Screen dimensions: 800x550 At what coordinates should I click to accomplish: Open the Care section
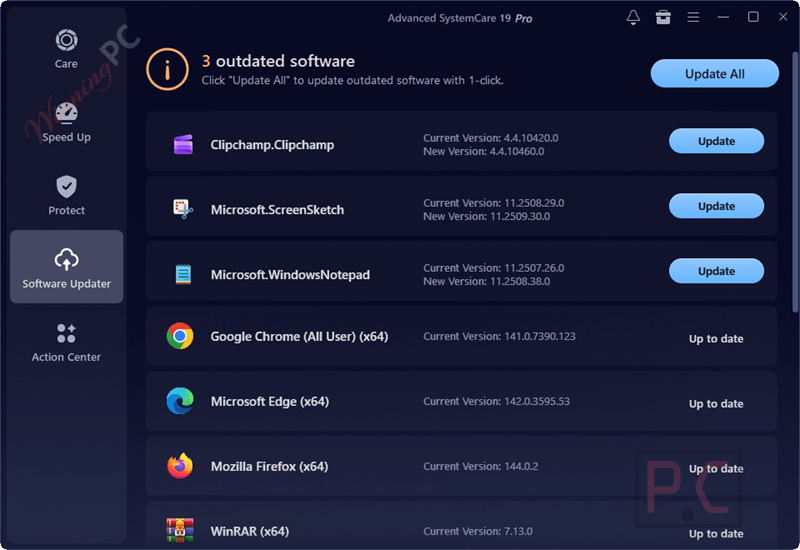(66, 49)
